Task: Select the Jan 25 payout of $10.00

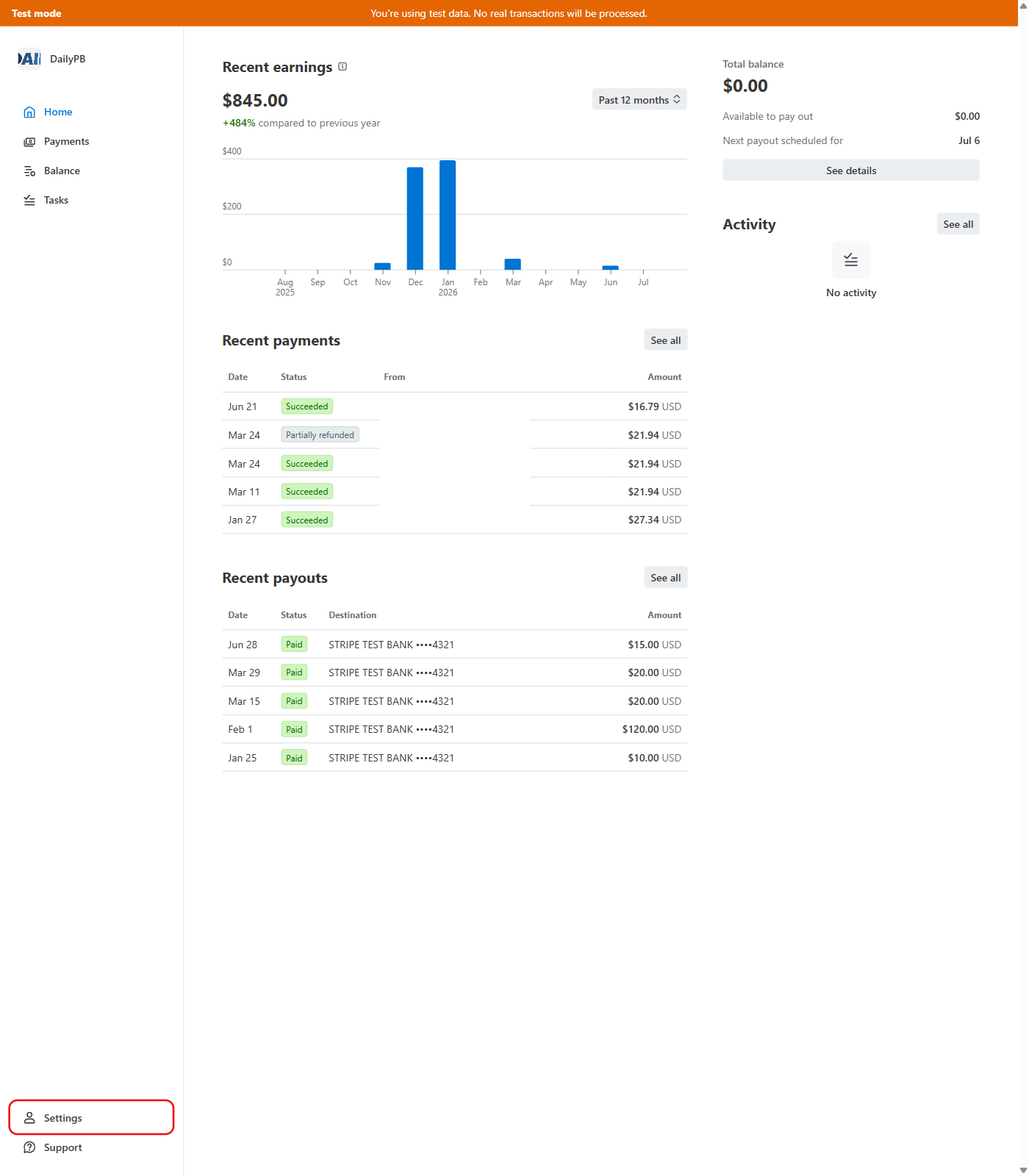Action: click(454, 758)
